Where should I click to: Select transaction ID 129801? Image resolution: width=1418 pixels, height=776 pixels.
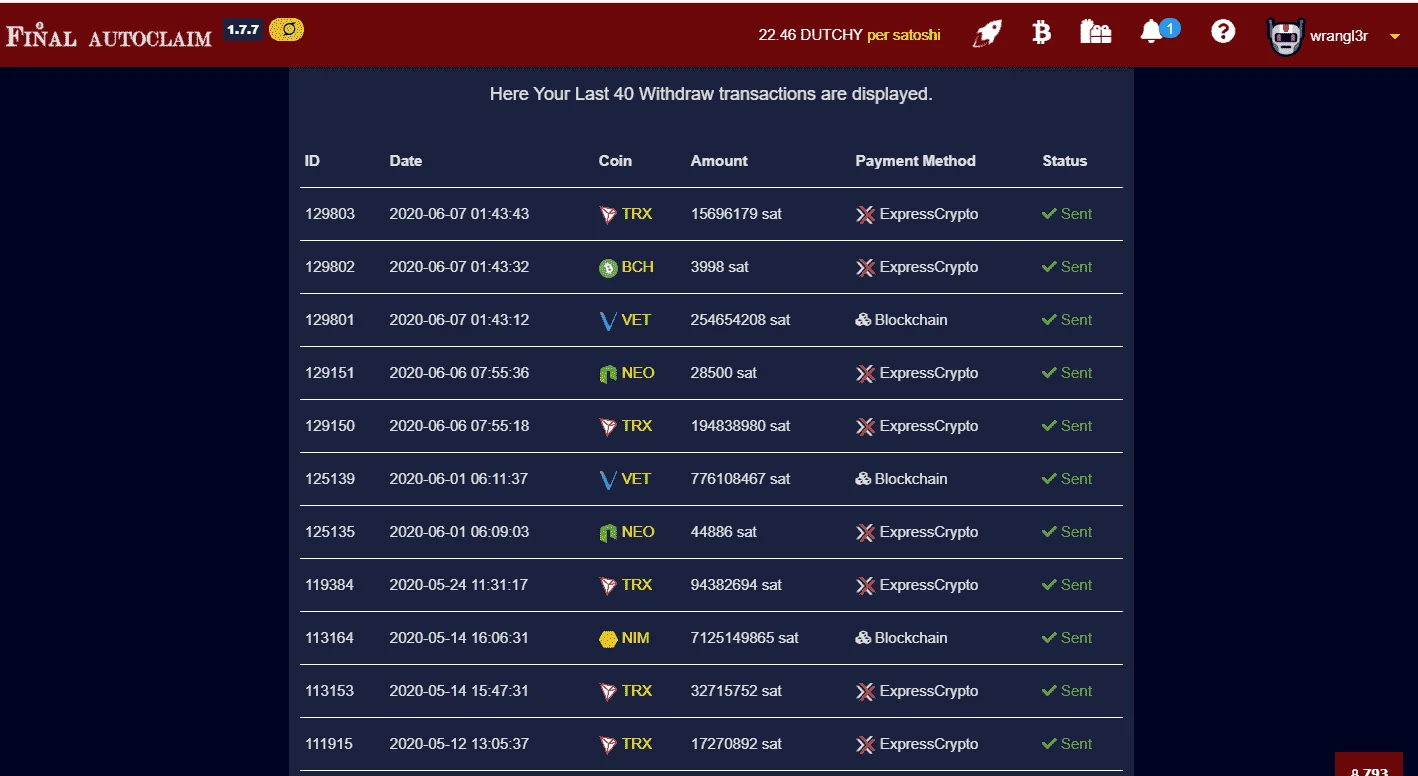[330, 320]
